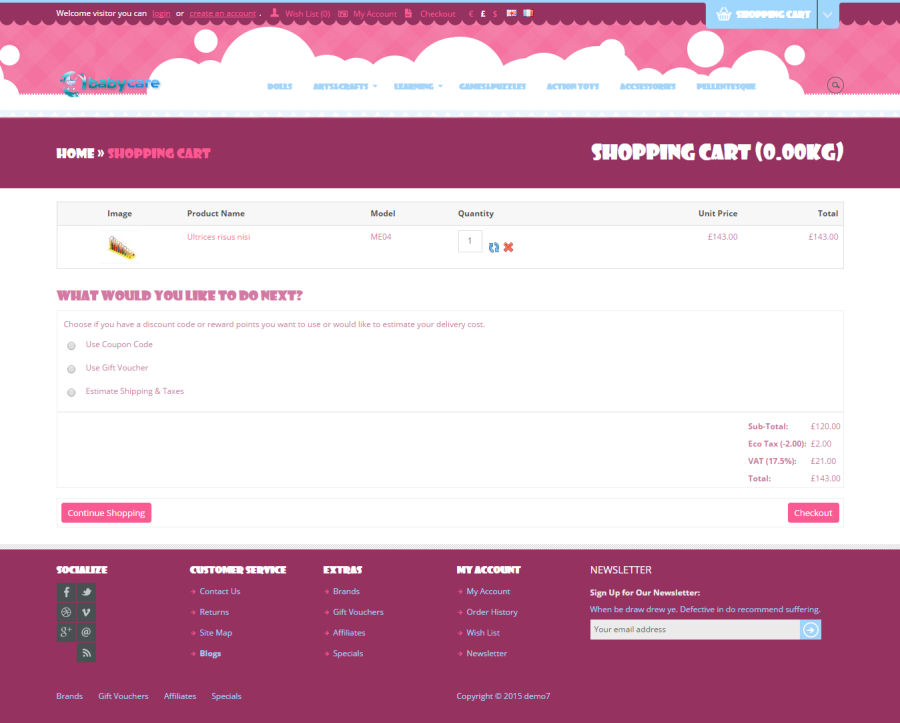This screenshot has width=900, height=723.
Task: Open My Account in the top bar
Action: point(375,14)
